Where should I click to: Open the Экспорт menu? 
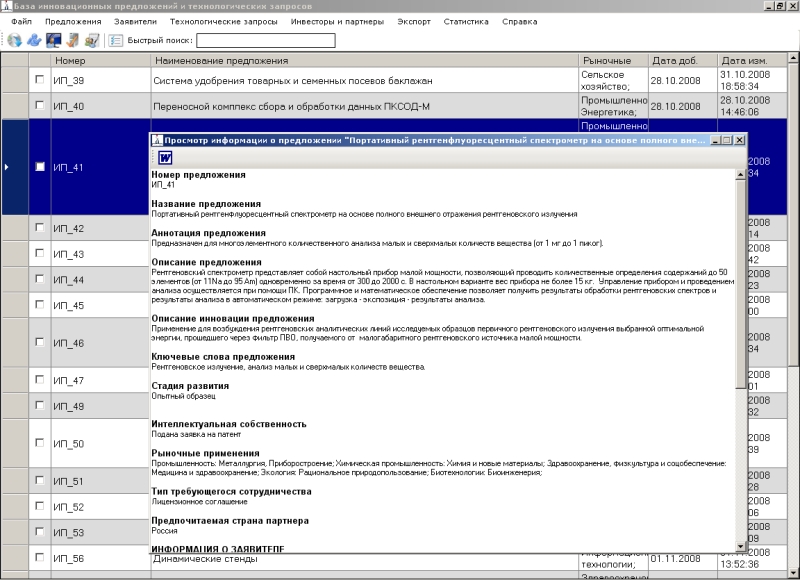coord(414,21)
